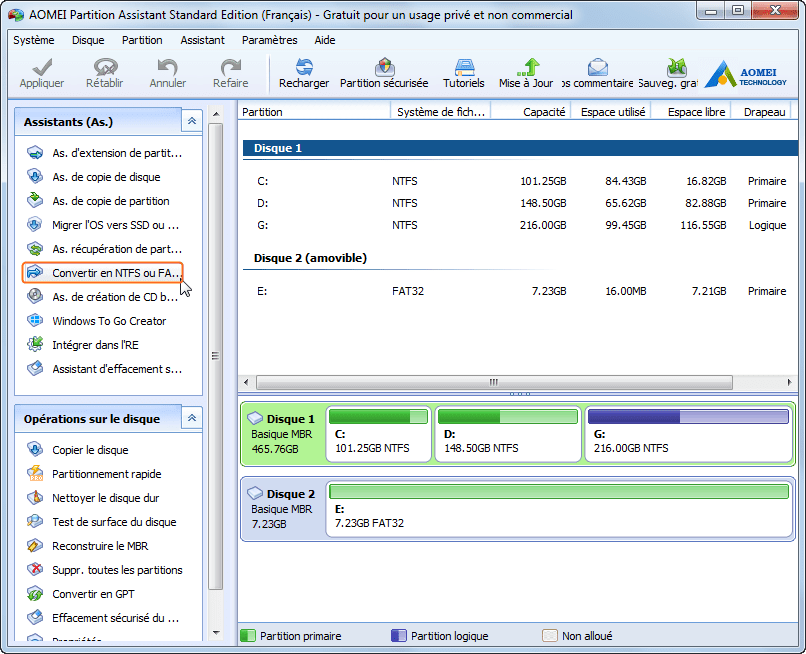Screen dimensions: 806x654
Task: Click left sidebar scroll up arrow
Action: [216, 114]
